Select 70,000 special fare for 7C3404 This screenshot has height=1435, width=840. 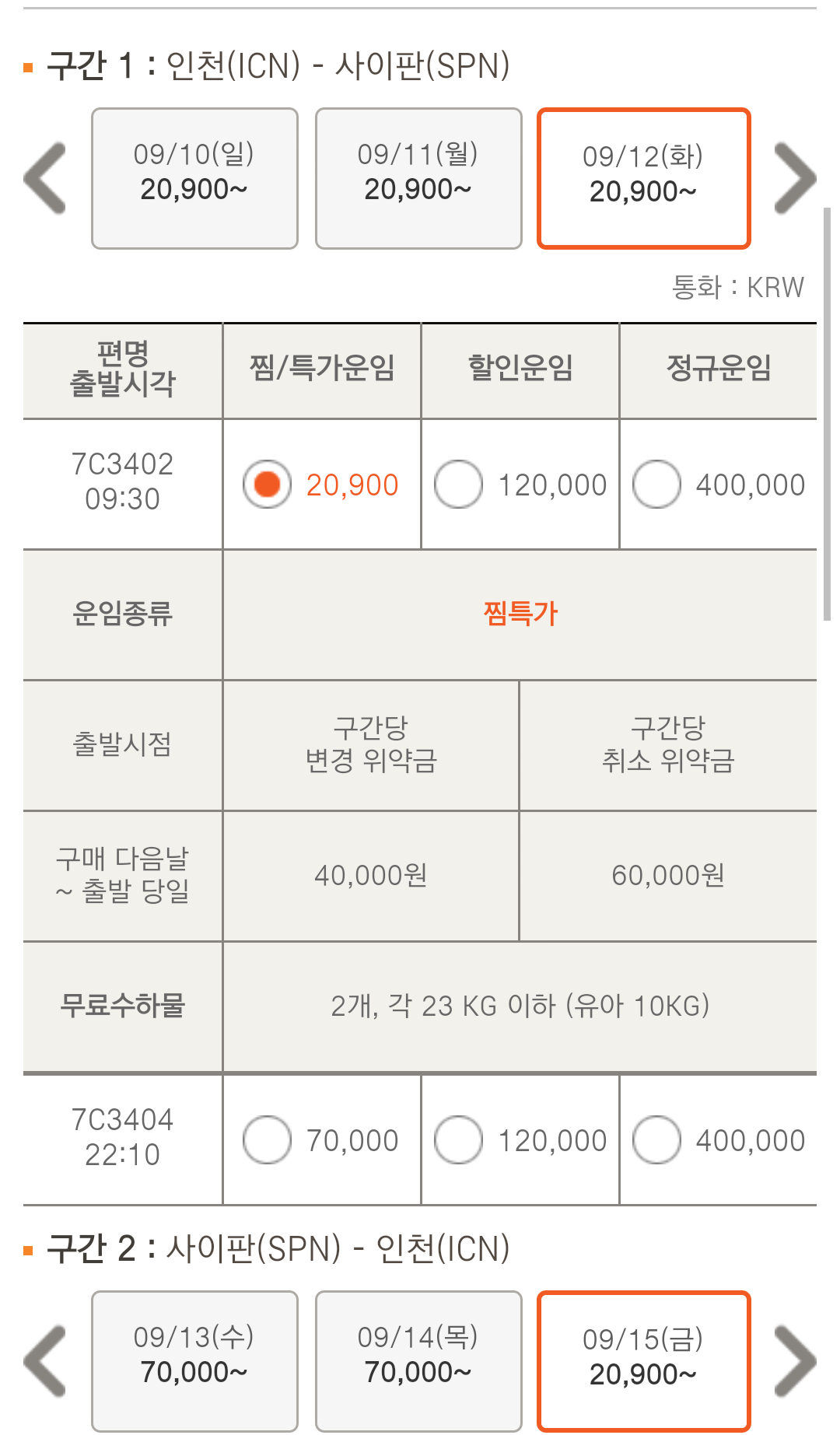coord(267,1139)
